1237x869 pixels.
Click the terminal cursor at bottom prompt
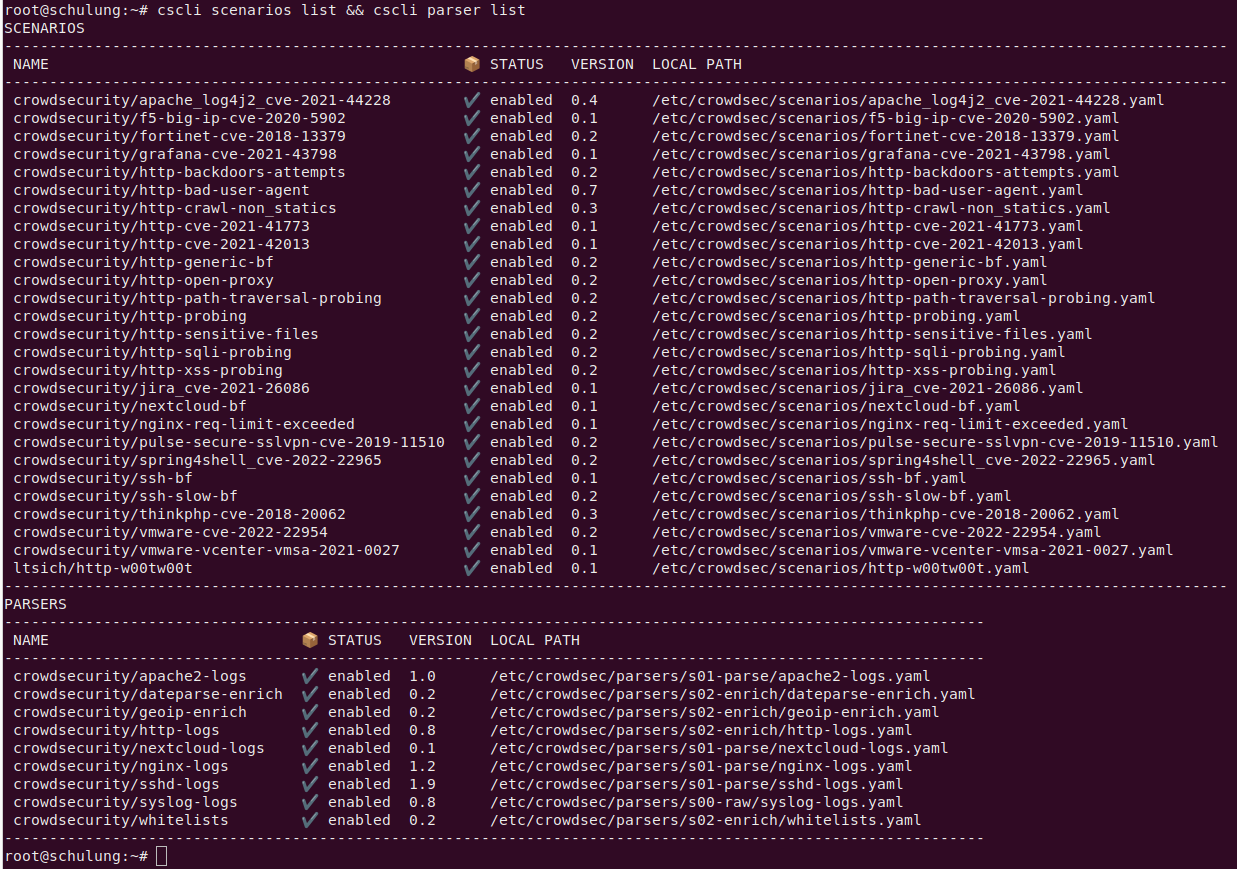coord(162,856)
